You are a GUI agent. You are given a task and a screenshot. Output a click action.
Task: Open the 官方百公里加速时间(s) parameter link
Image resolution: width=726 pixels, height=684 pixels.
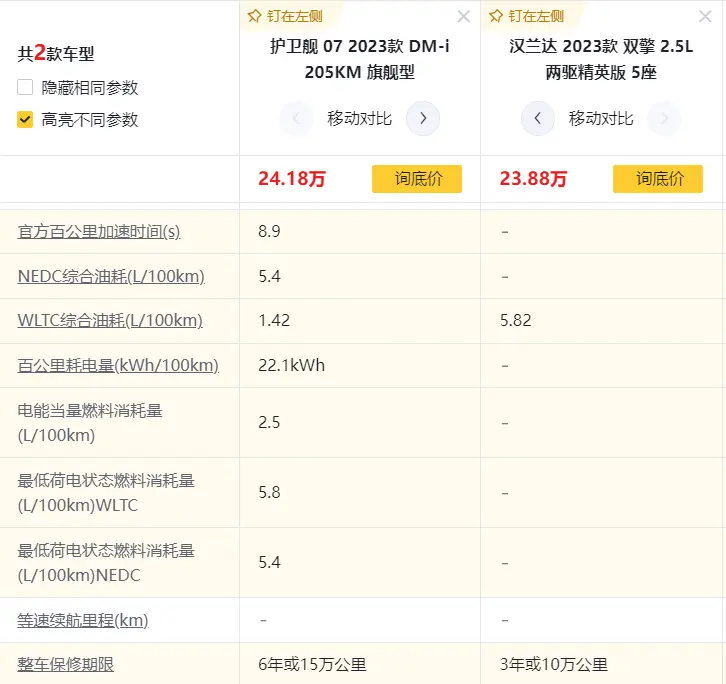[99, 231]
